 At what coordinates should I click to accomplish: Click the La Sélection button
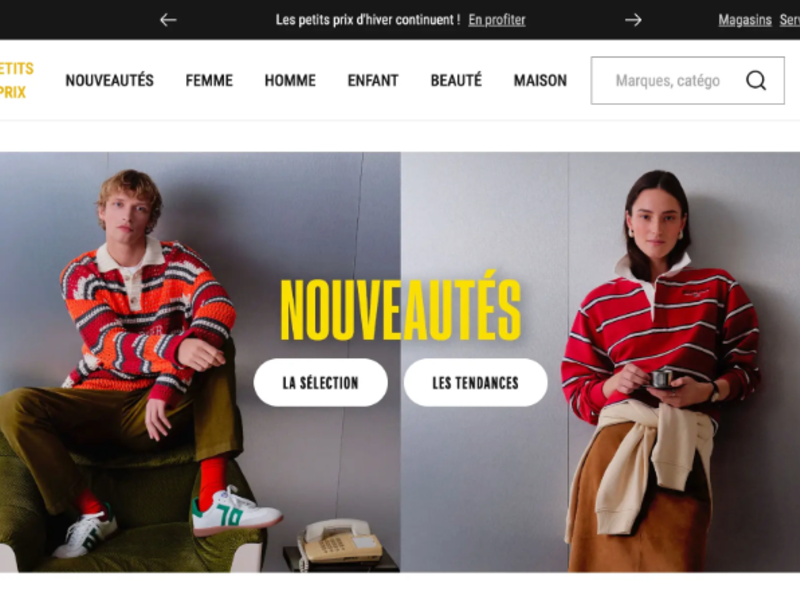[x=320, y=383]
